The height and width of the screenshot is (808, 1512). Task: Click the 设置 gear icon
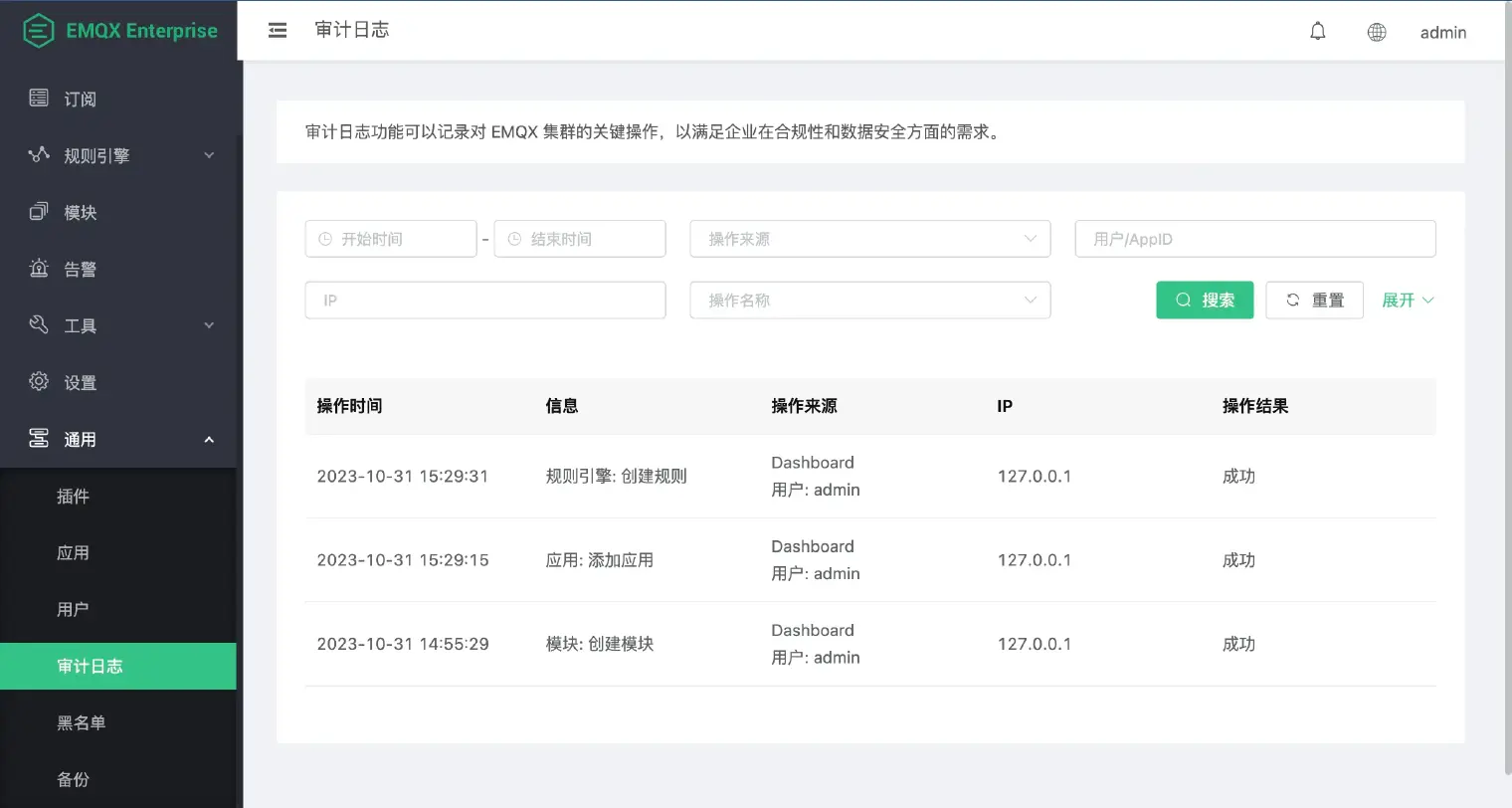point(39,381)
